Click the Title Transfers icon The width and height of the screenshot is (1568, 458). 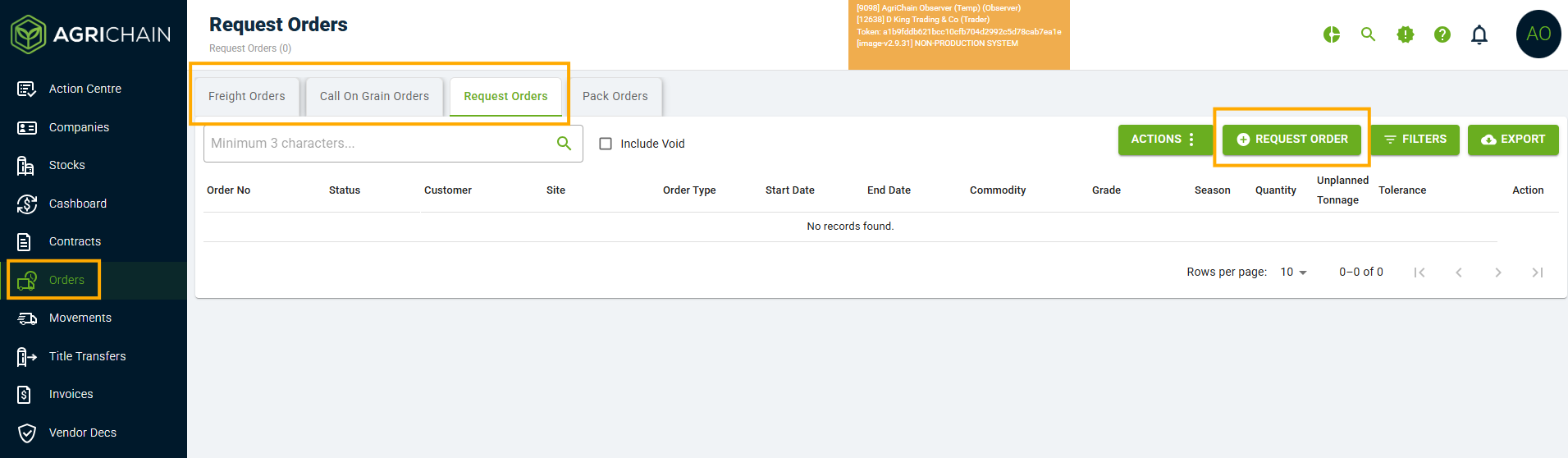[26, 356]
